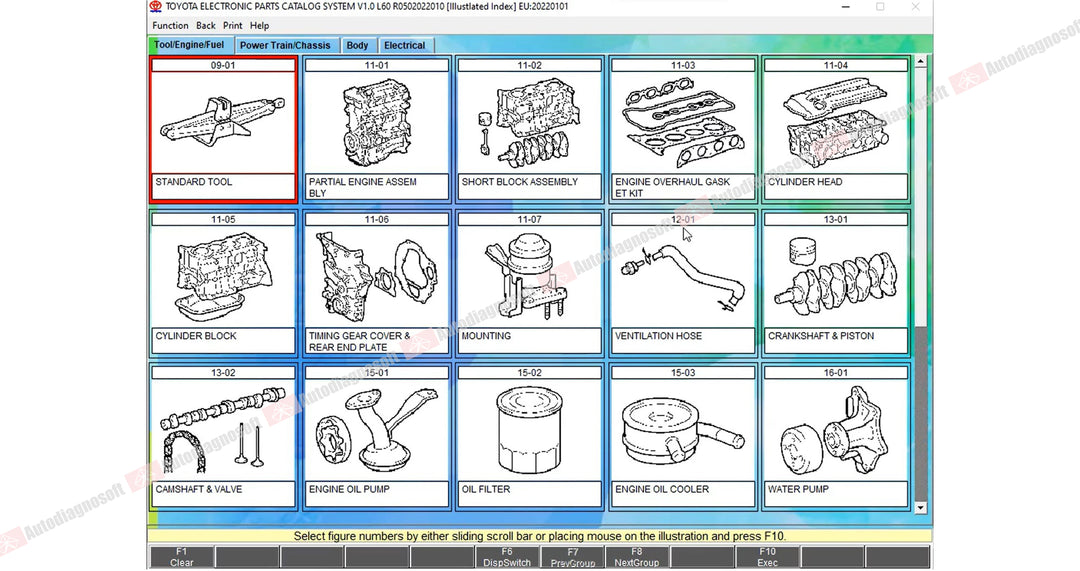Click the 11-02 figure number label
This screenshot has height=571, width=1080.
click(529, 65)
